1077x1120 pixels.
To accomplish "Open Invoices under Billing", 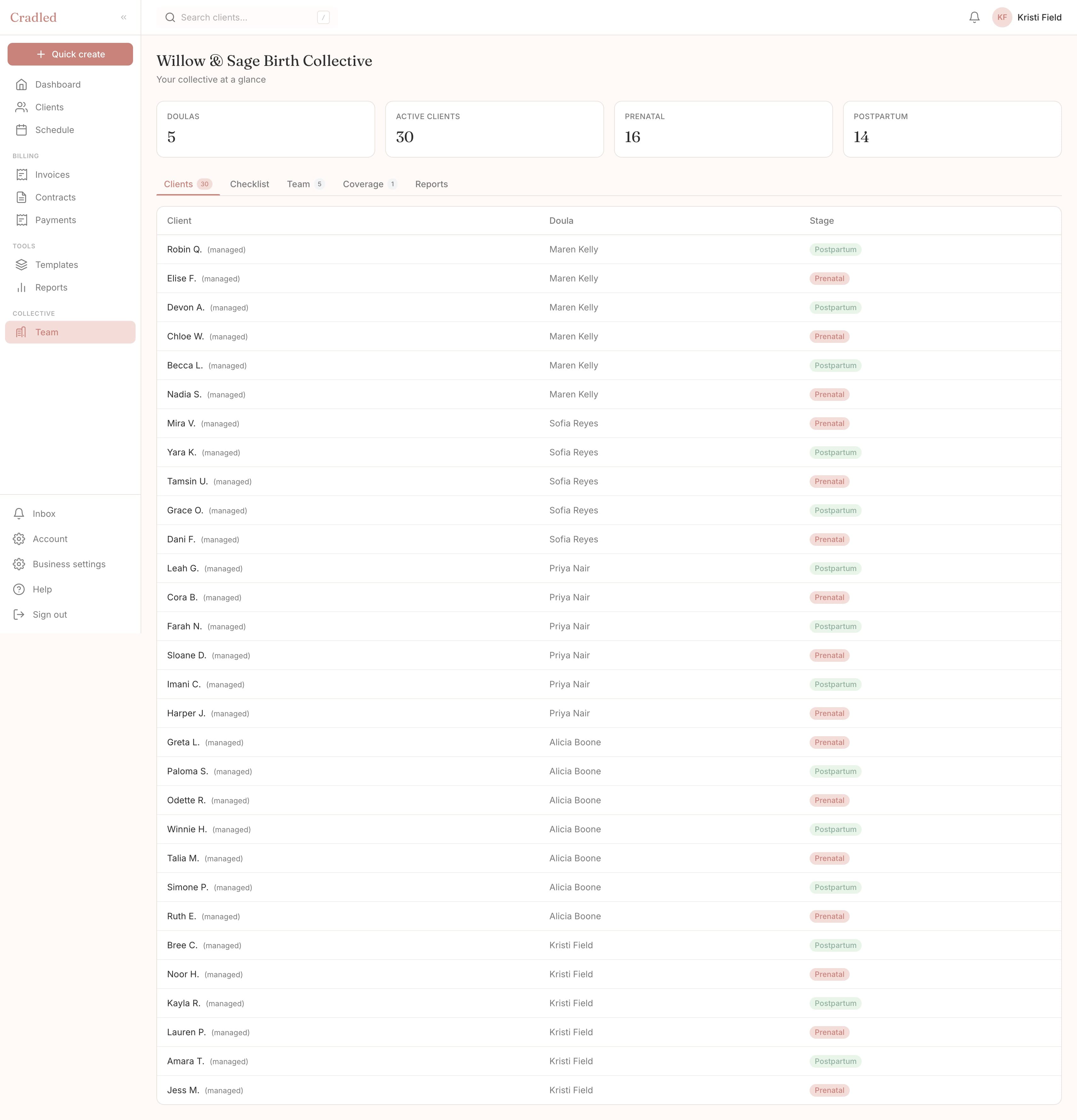I will tap(70, 175).
